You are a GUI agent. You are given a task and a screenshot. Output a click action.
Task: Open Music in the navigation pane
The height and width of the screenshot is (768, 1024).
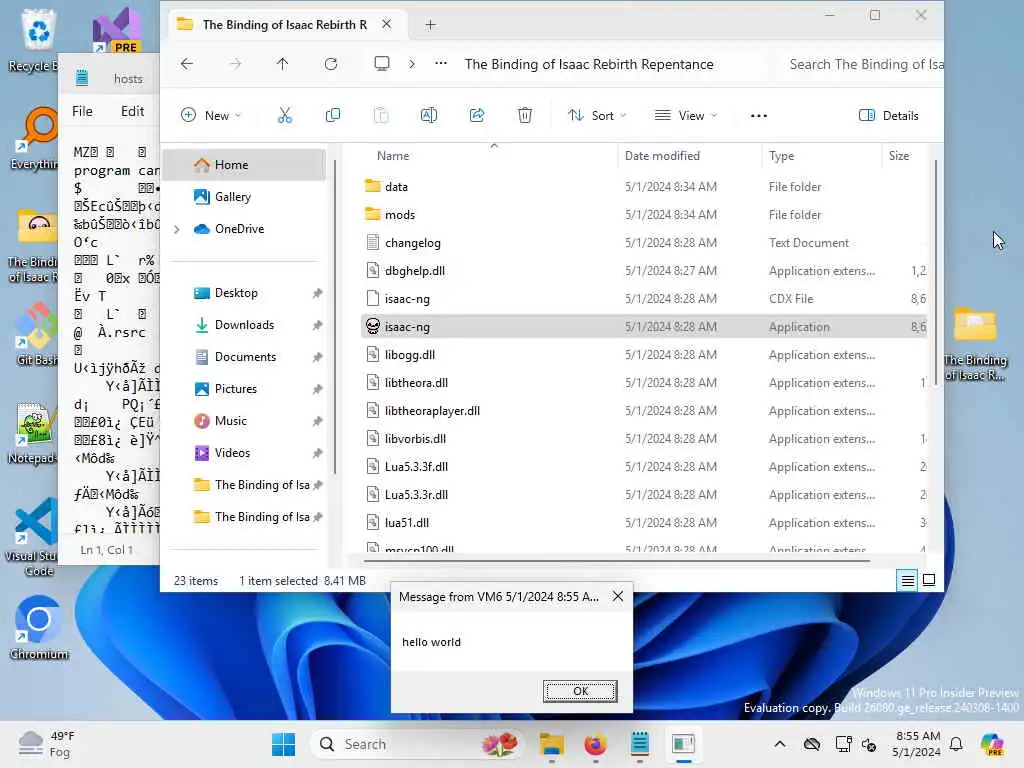click(244, 421)
